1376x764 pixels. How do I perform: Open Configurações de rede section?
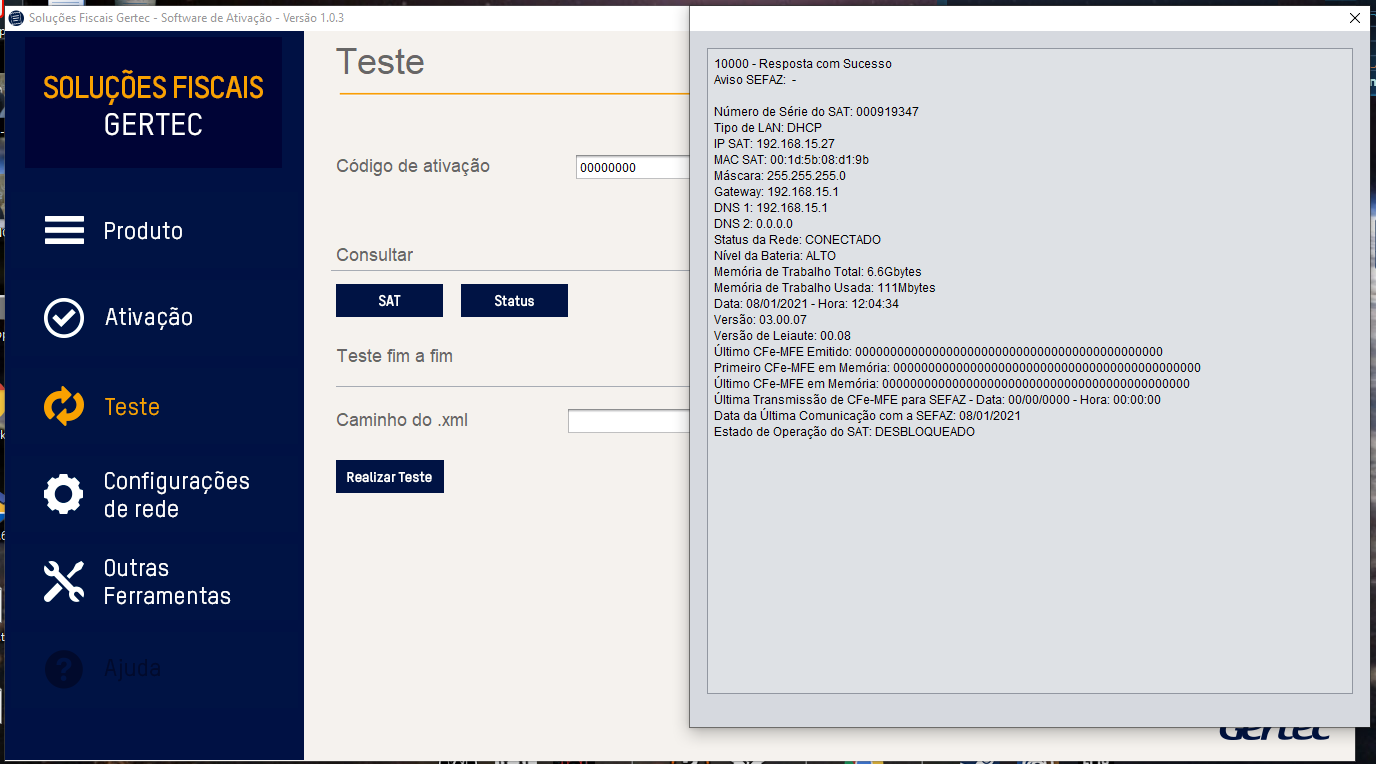point(176,495)
